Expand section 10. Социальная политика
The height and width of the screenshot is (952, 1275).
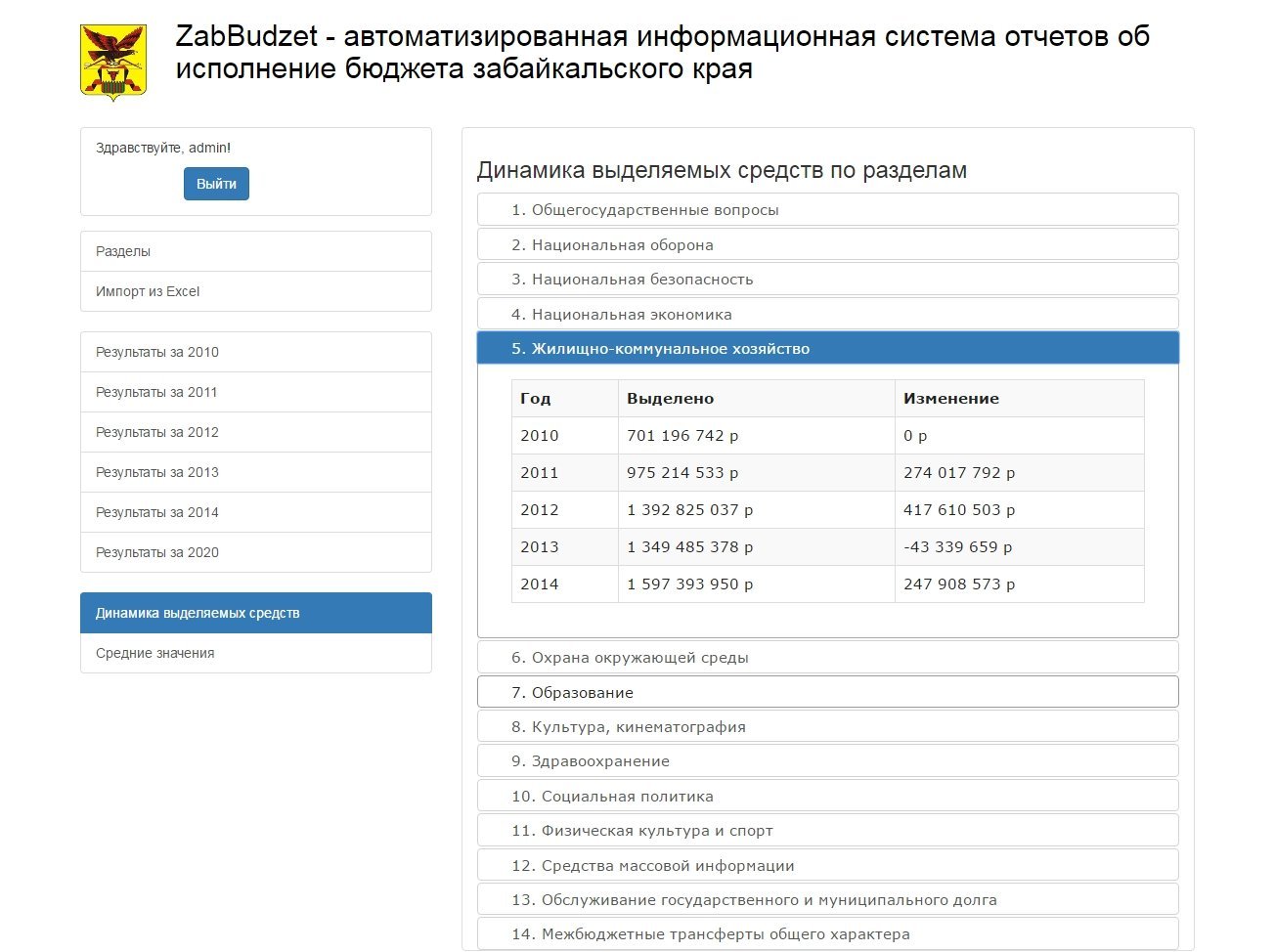coord(827,797)
